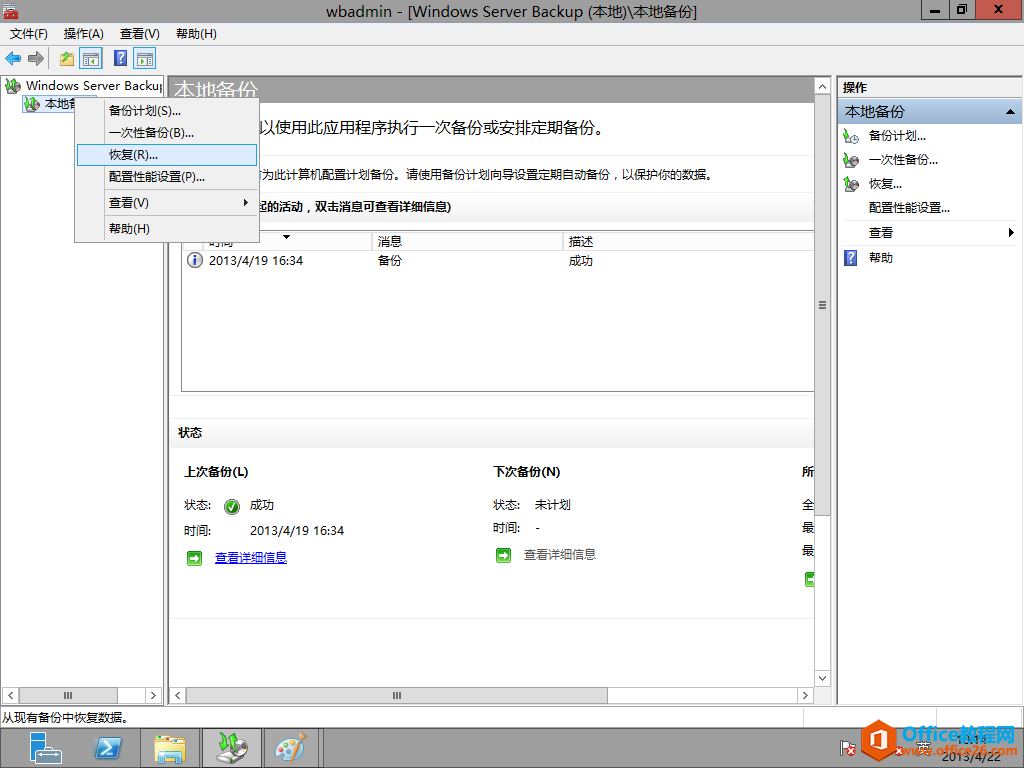Click 配置性能设置... in actions pane
Image resolution: width=1024 pixels, height=768 pixels.
[x=909, y=208]
